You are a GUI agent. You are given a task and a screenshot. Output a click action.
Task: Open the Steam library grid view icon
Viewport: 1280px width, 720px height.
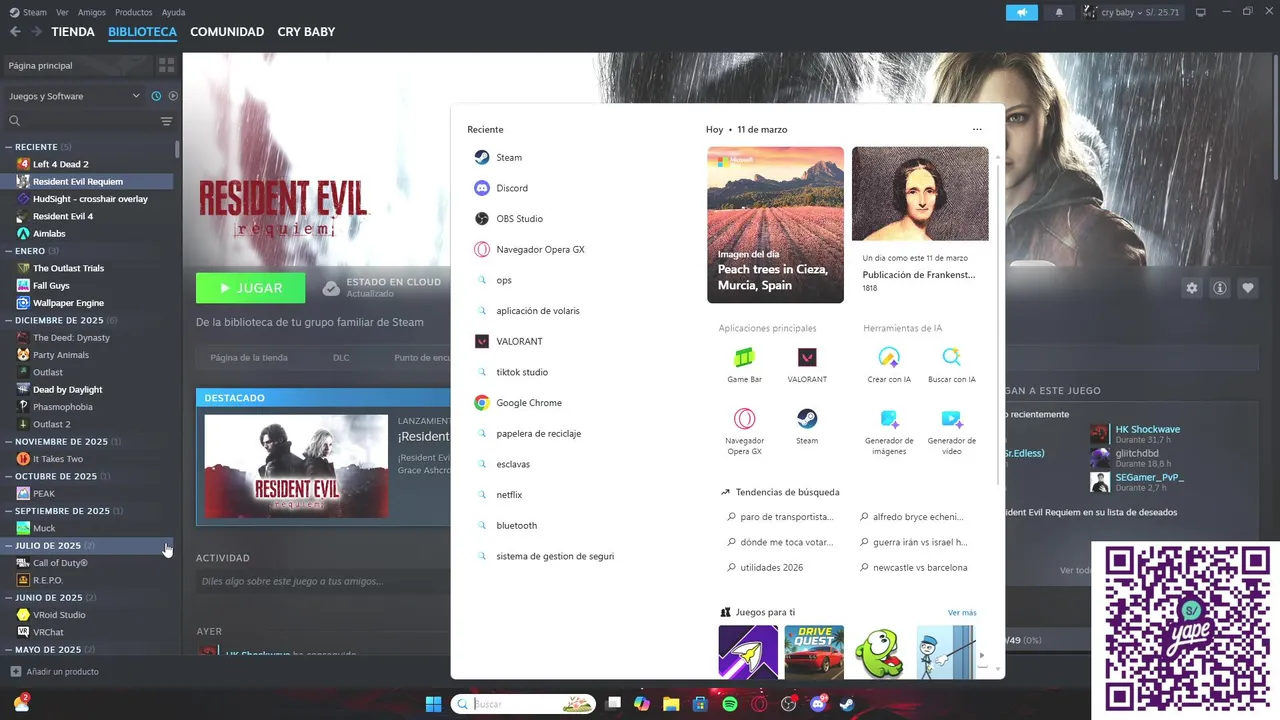pos(166,65)
